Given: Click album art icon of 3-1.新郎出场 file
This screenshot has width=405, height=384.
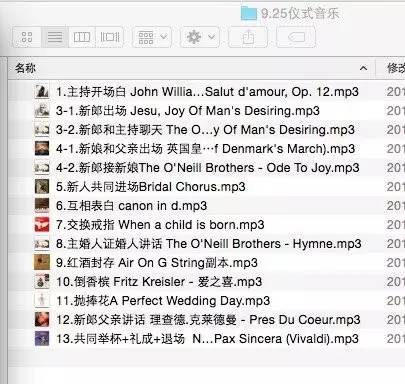Looking at the screenshot, I should 42,111.
